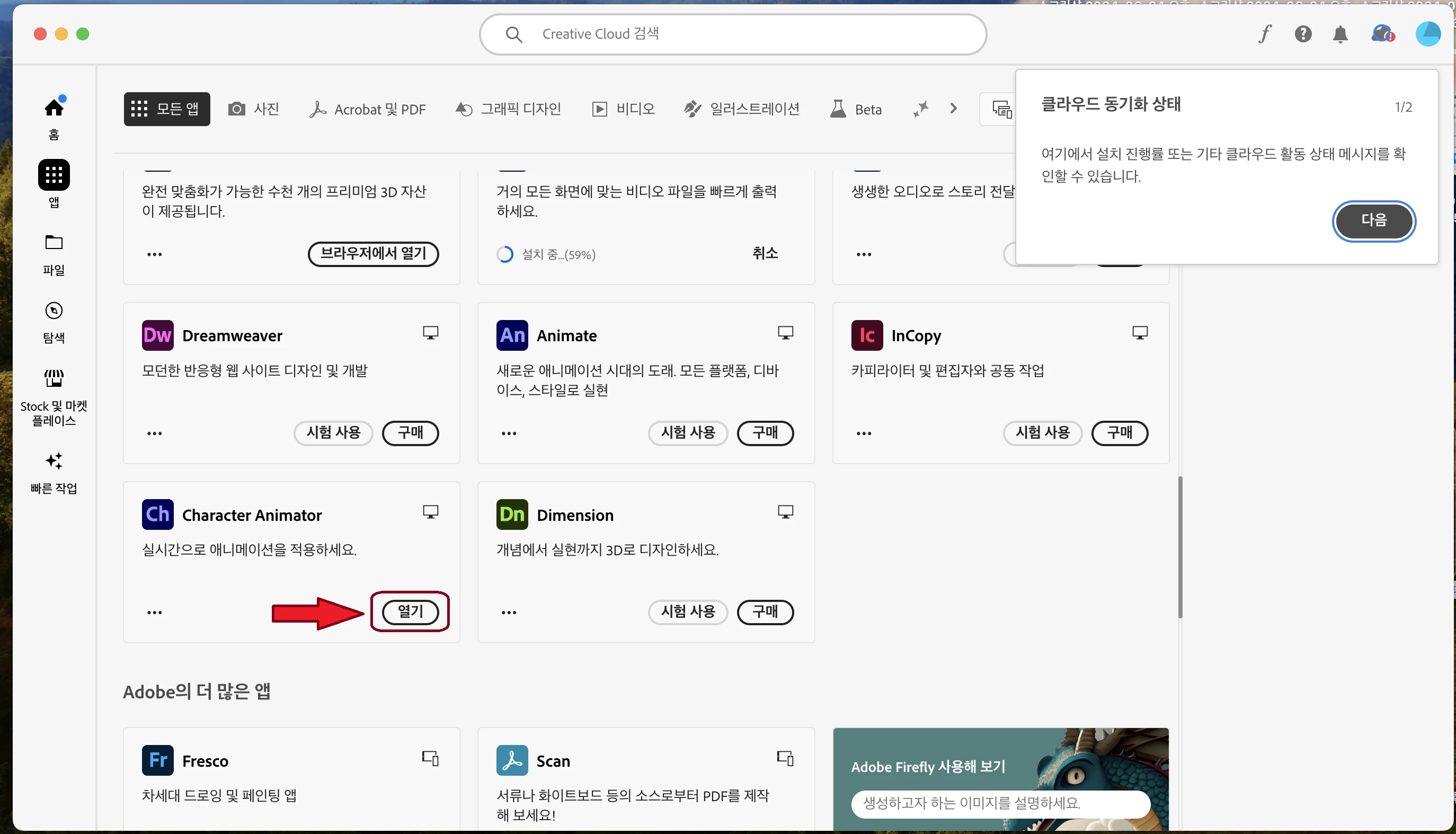Open Stock and Marketplace sidebar icon
Screen dimensions: 1456x834
point(54,378)
